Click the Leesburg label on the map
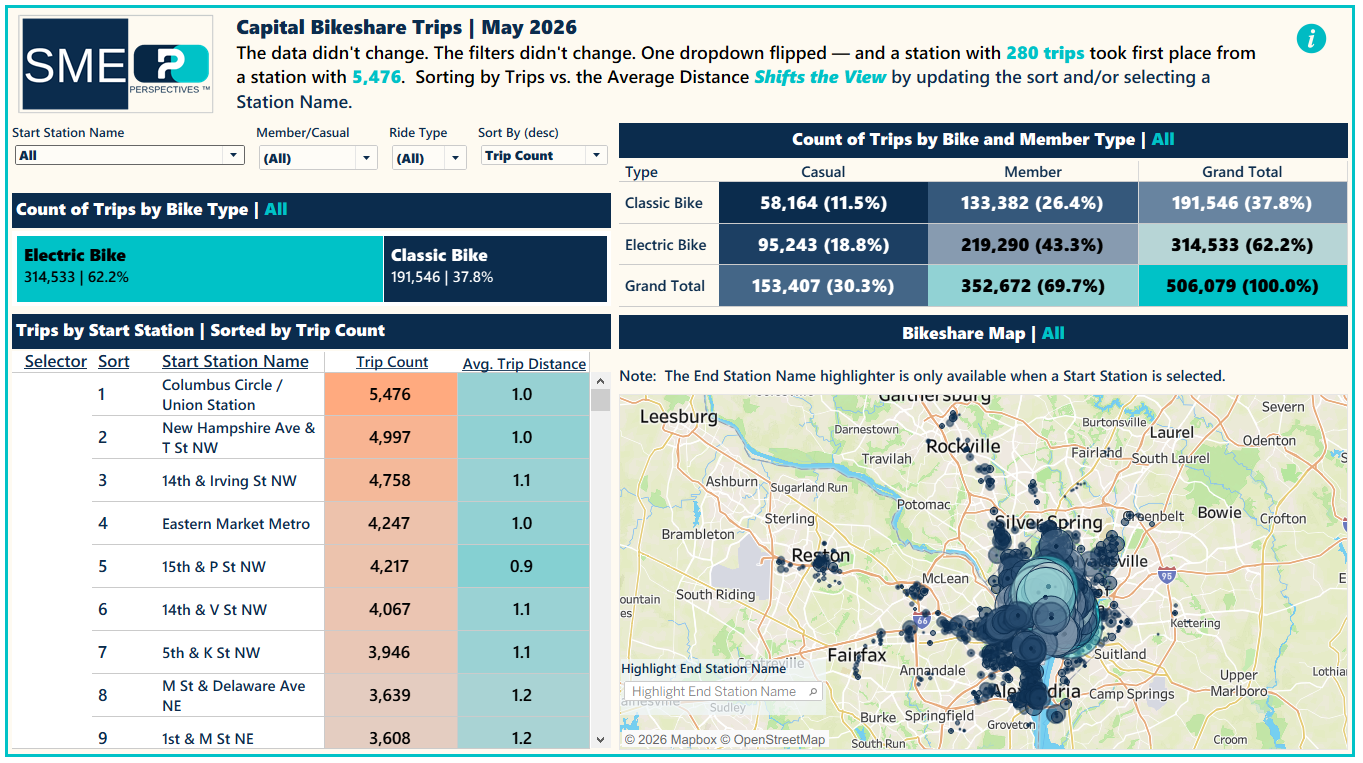The image size is (1363, 763). coord(681,416)
